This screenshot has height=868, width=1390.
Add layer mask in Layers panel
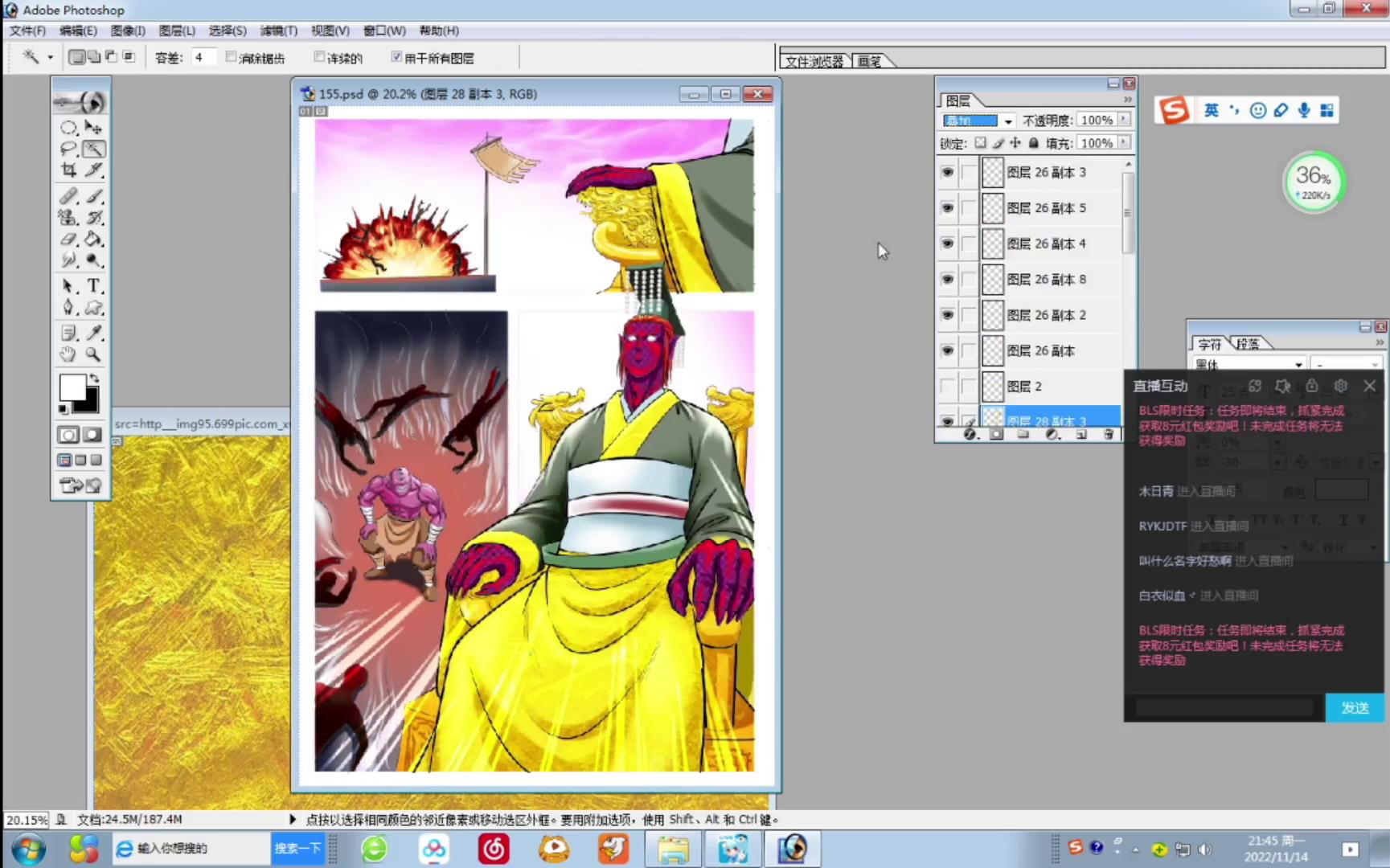(x=997, y=434)
